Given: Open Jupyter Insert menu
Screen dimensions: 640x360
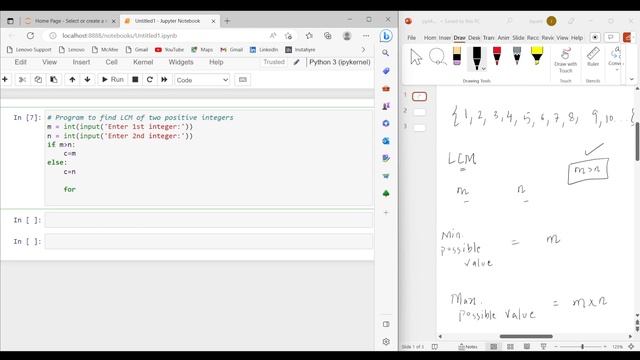Looking at the screenshot, I should click(x=81, y=62).
